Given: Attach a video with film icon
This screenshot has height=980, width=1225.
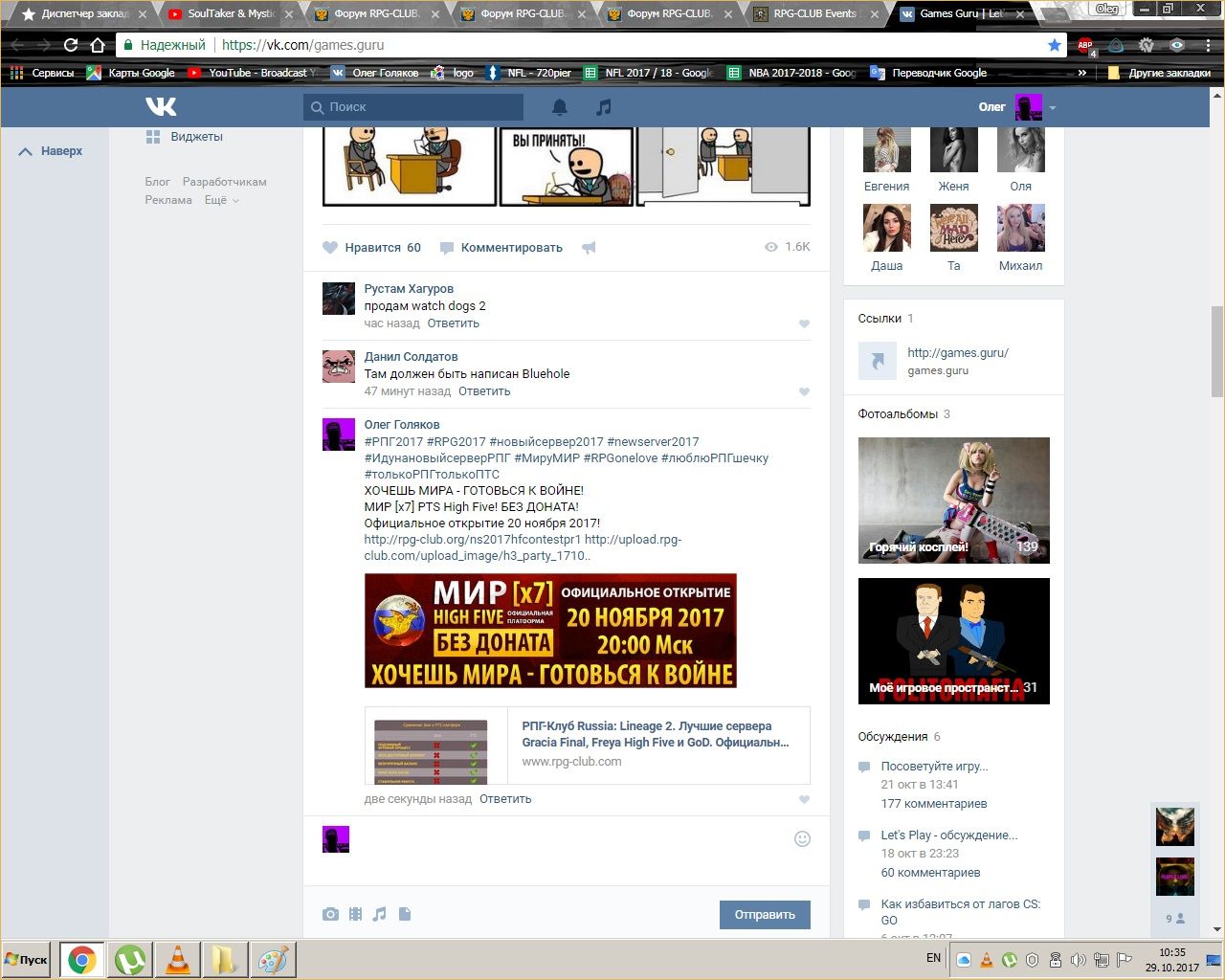Looking at the screenshot, I should click(355, 914).
